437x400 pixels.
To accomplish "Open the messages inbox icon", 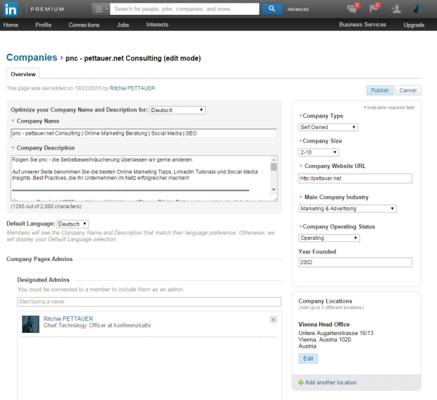I will 353,9.
